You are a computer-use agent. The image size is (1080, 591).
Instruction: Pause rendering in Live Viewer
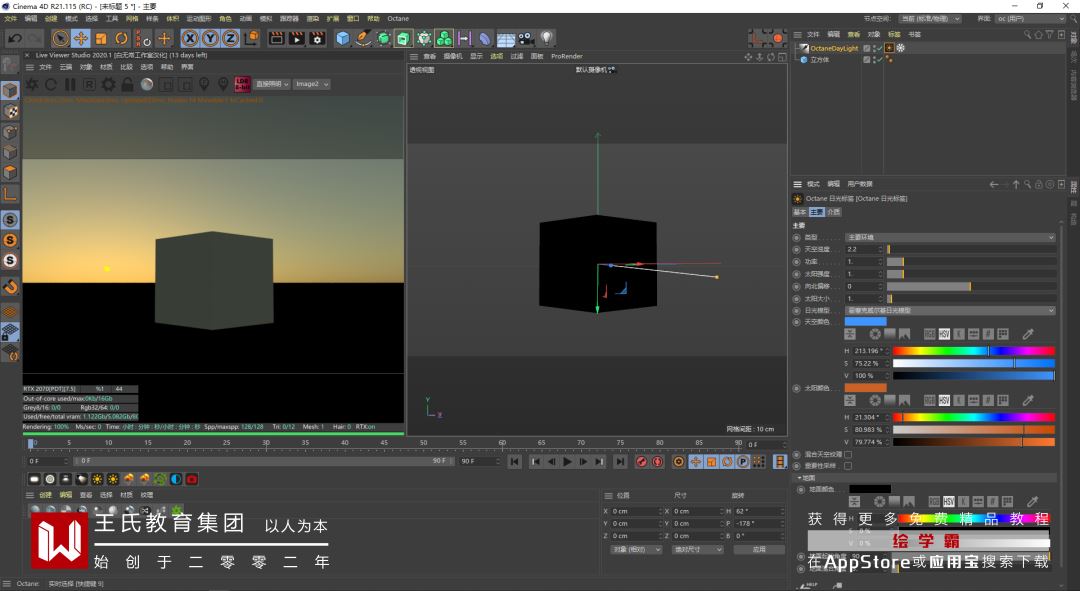pyautogui.click(x=69, y=84)
